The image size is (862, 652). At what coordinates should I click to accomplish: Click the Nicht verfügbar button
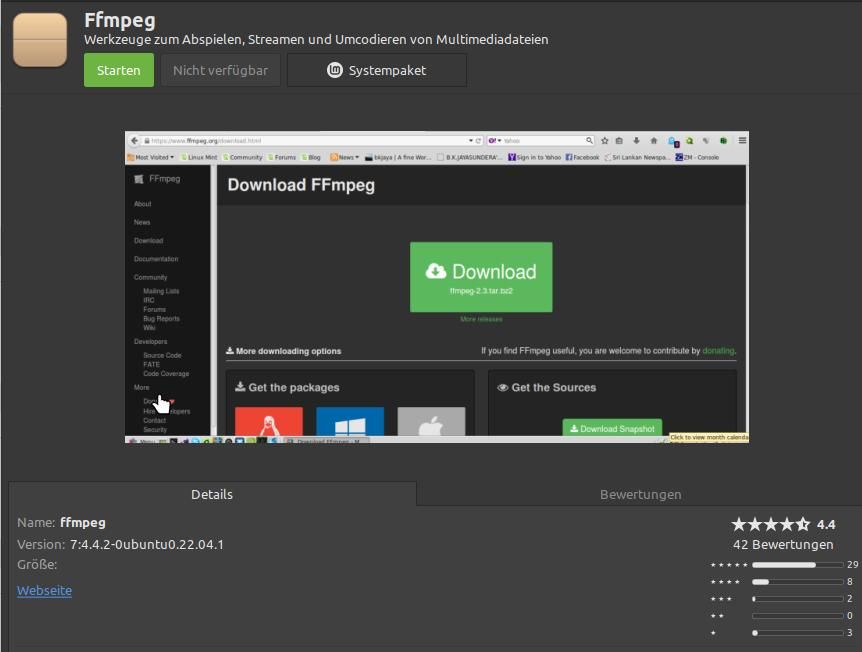click(220, 70)
